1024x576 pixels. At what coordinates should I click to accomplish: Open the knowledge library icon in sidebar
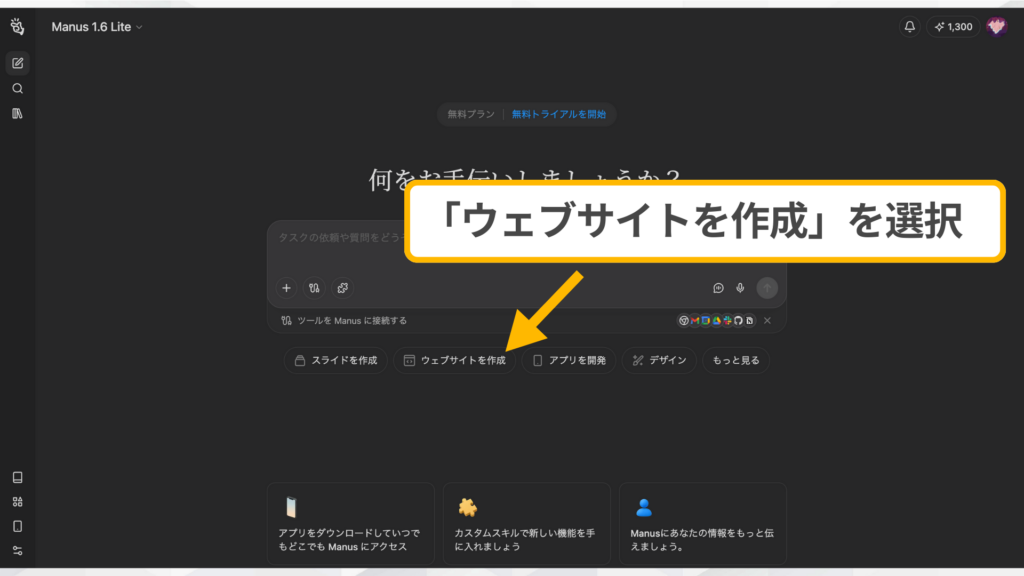[17, 113]
